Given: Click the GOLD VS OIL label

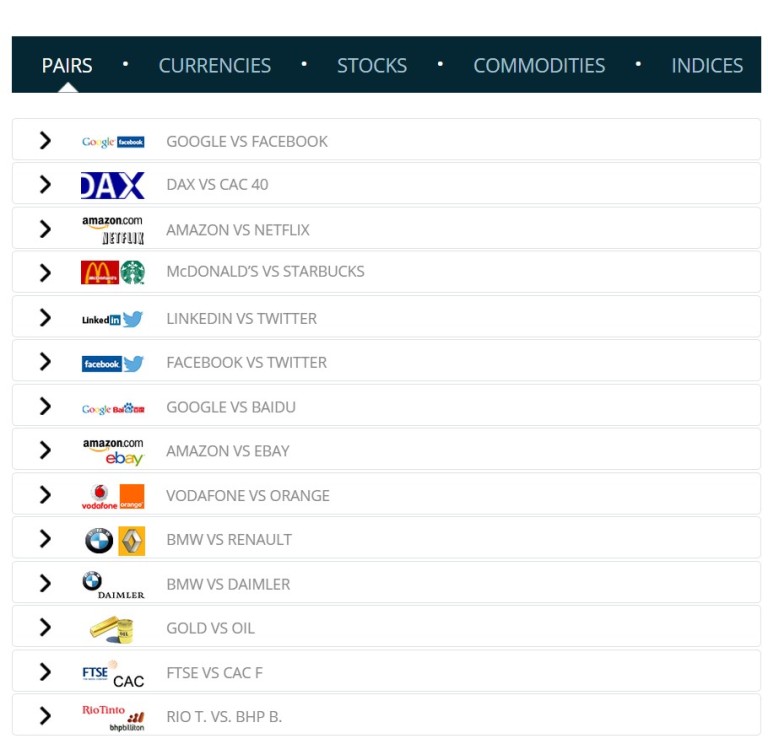Looking at the screenshot, I should point(211,628).
